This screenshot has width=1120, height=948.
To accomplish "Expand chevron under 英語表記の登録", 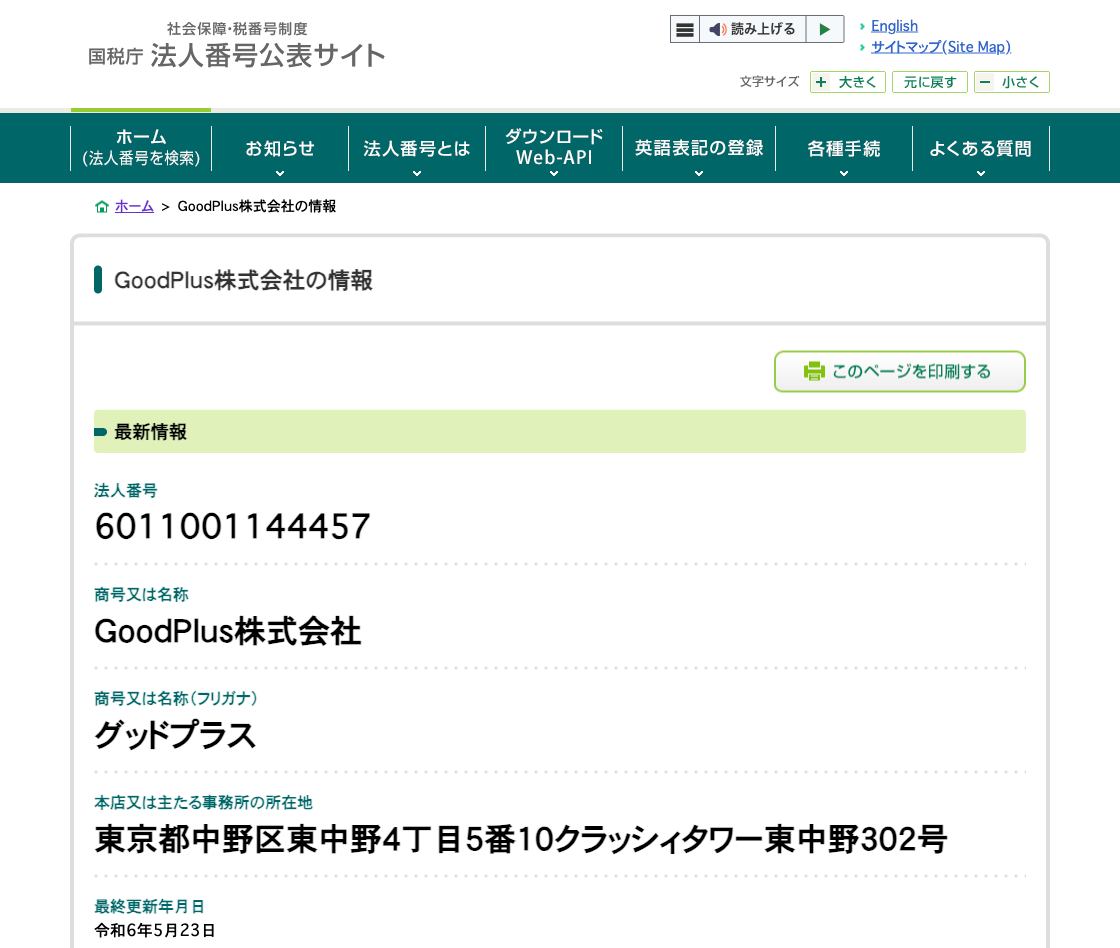I will (x=699, y=174).
